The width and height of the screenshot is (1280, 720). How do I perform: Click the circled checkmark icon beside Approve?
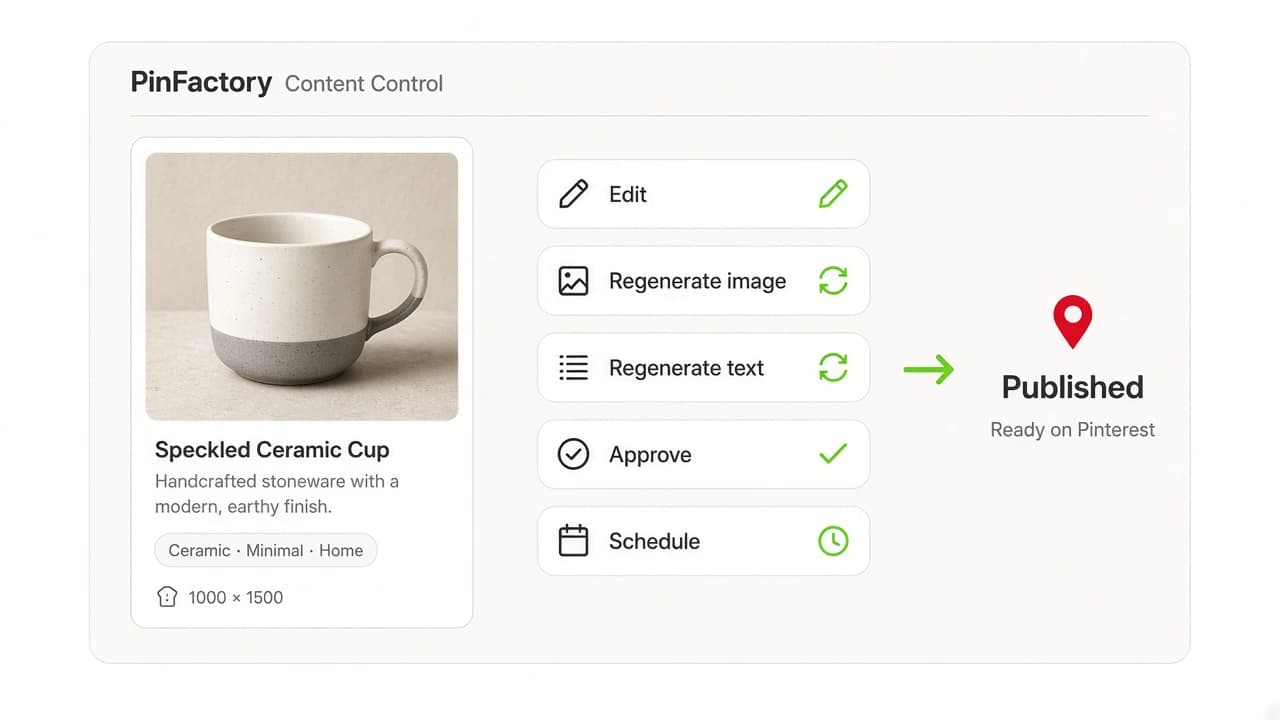click(573, 455)
